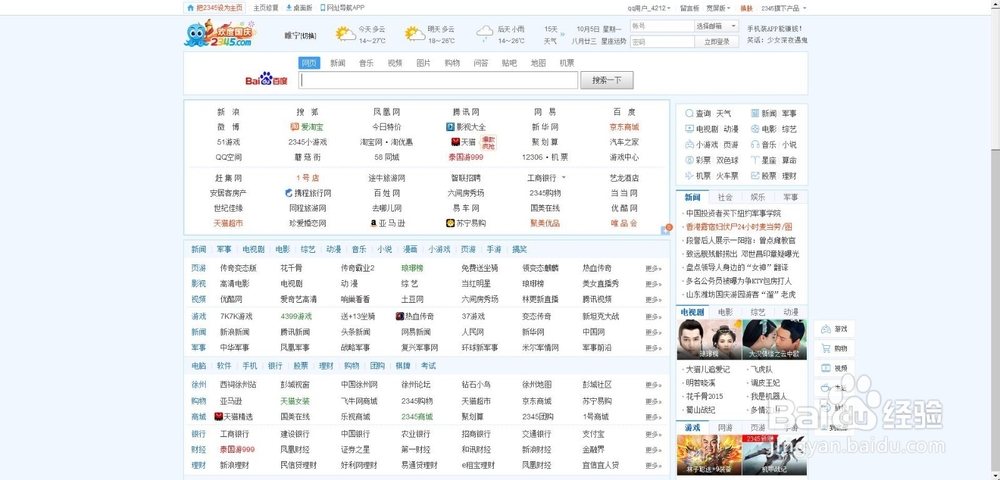Show 更多 for the 页游 row
The width and height of the screenshot is (1000, 480).
653,268
